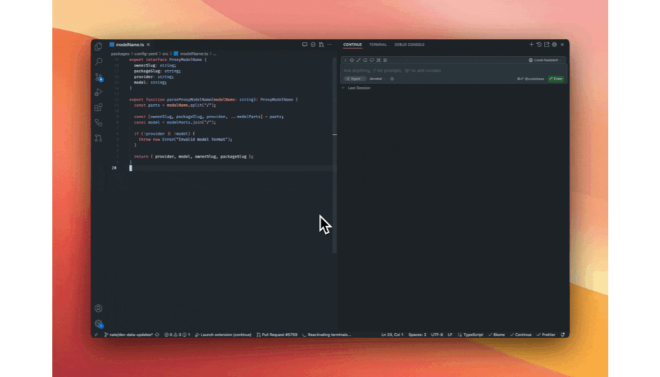
Task: Open the Search view in activity bar
Action: pos(98,62)
